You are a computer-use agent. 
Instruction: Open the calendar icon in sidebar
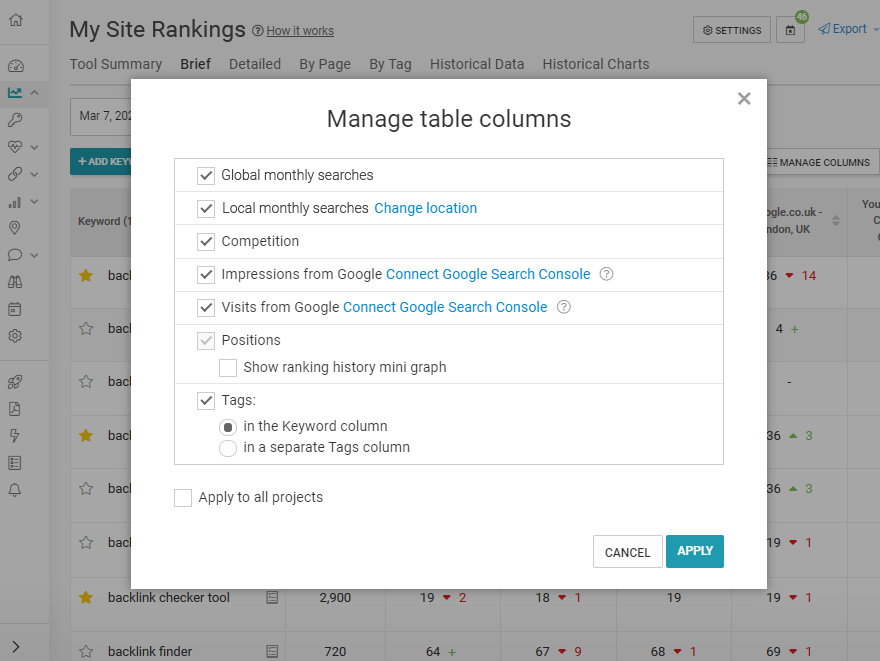(15, 309)
